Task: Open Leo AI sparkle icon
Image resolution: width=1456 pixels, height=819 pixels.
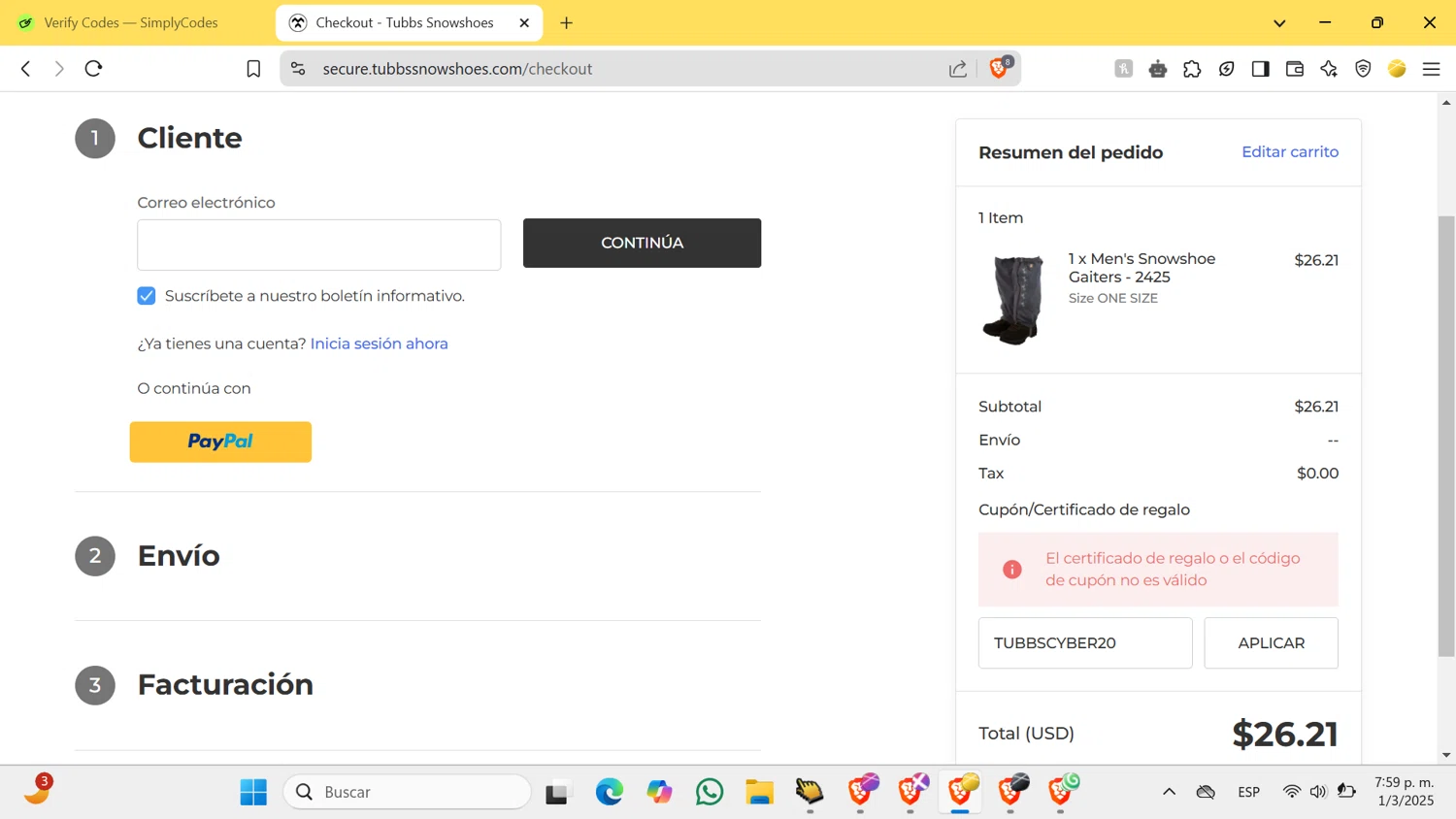Action: tap(1329, 69)
